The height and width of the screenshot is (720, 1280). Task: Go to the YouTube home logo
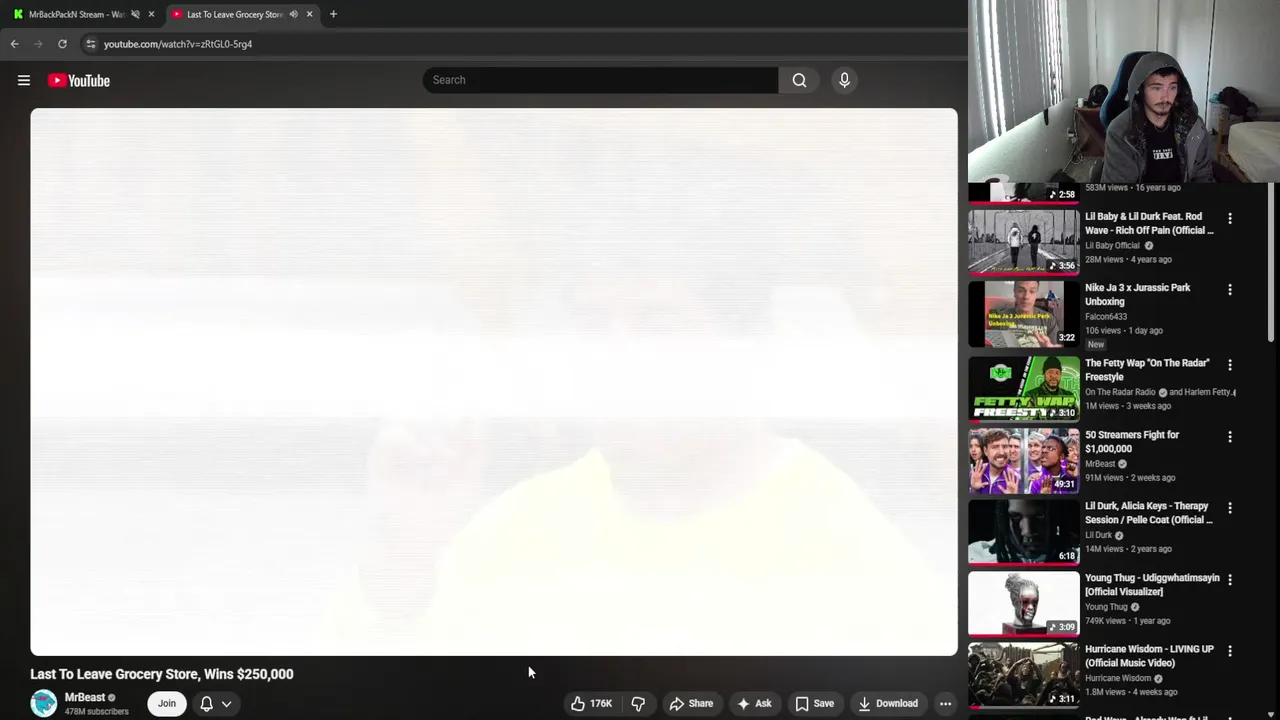(x=79, y=81)
